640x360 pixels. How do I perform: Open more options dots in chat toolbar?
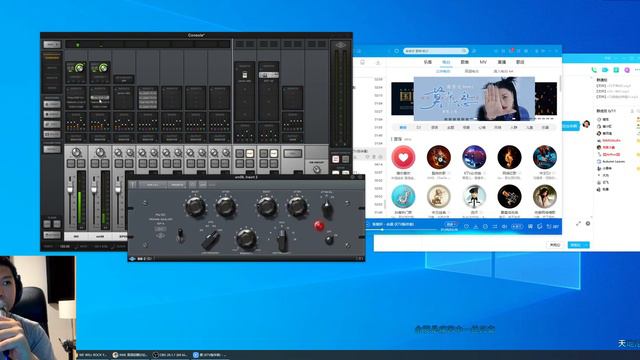click(x=637, y=70)
